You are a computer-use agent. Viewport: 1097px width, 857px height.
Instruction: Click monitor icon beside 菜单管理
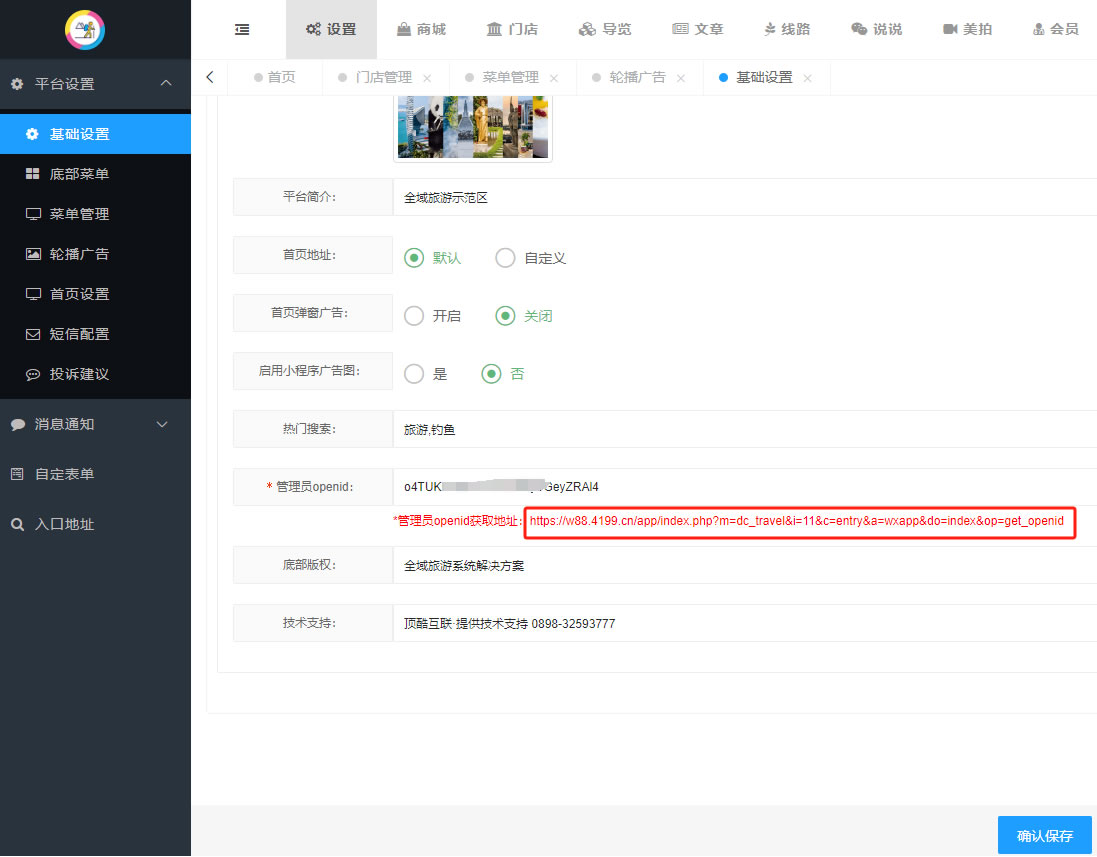pos(33,214)
